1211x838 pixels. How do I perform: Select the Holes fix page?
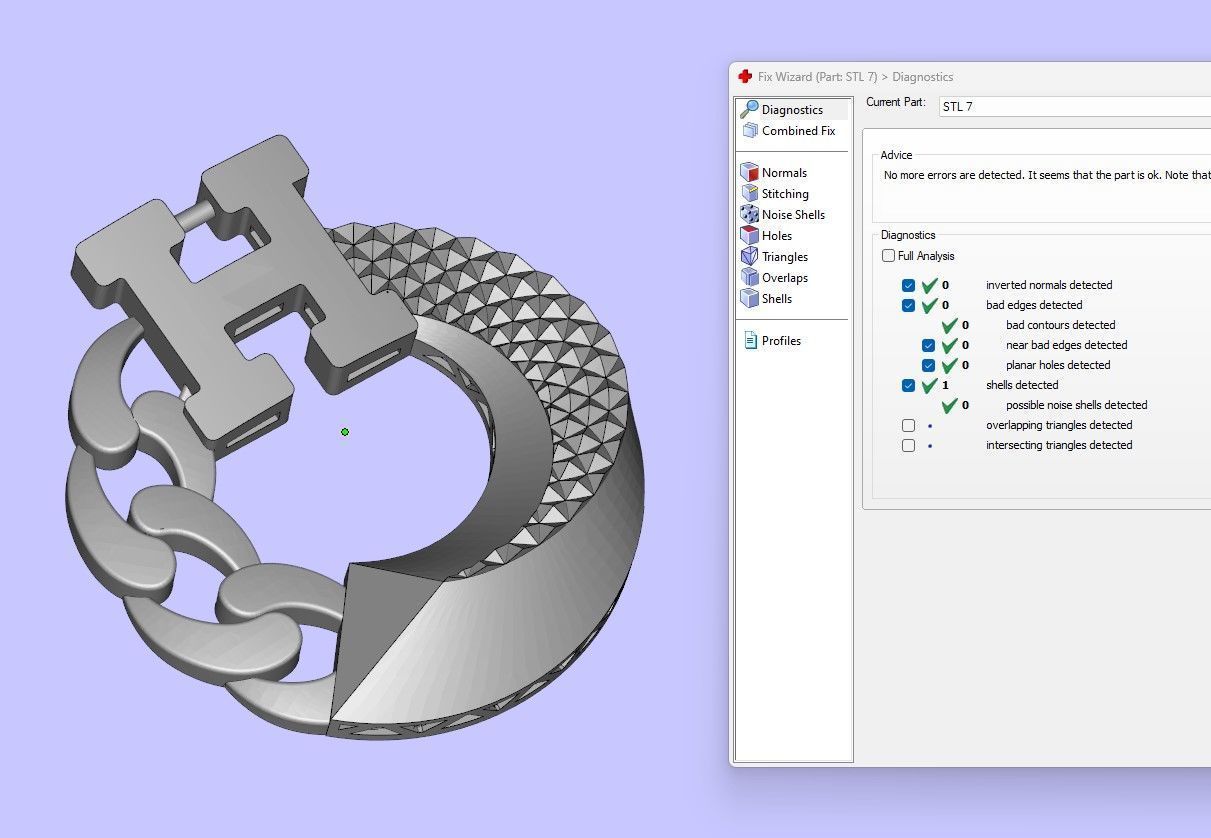point(767,235)
